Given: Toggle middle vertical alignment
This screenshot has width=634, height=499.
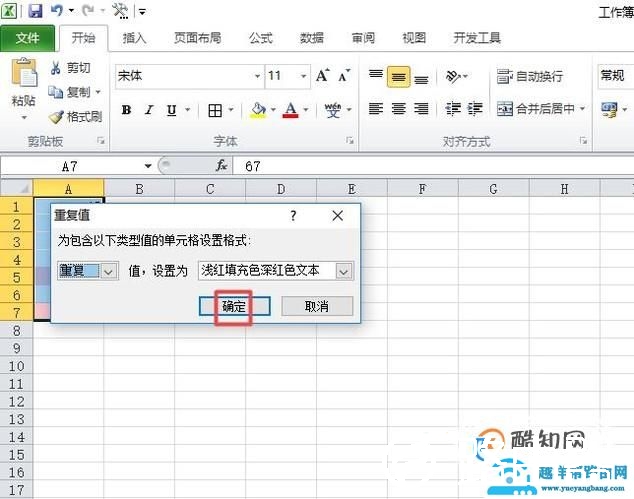Looking at the screenshot, I should tap(399, 77).
